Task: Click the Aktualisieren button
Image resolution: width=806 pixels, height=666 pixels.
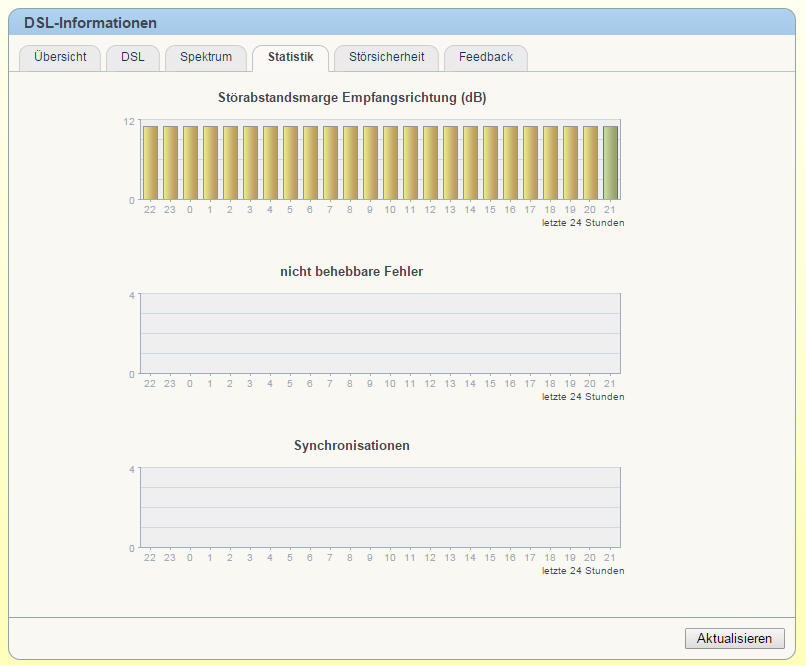Action: [x=735, y=638]
